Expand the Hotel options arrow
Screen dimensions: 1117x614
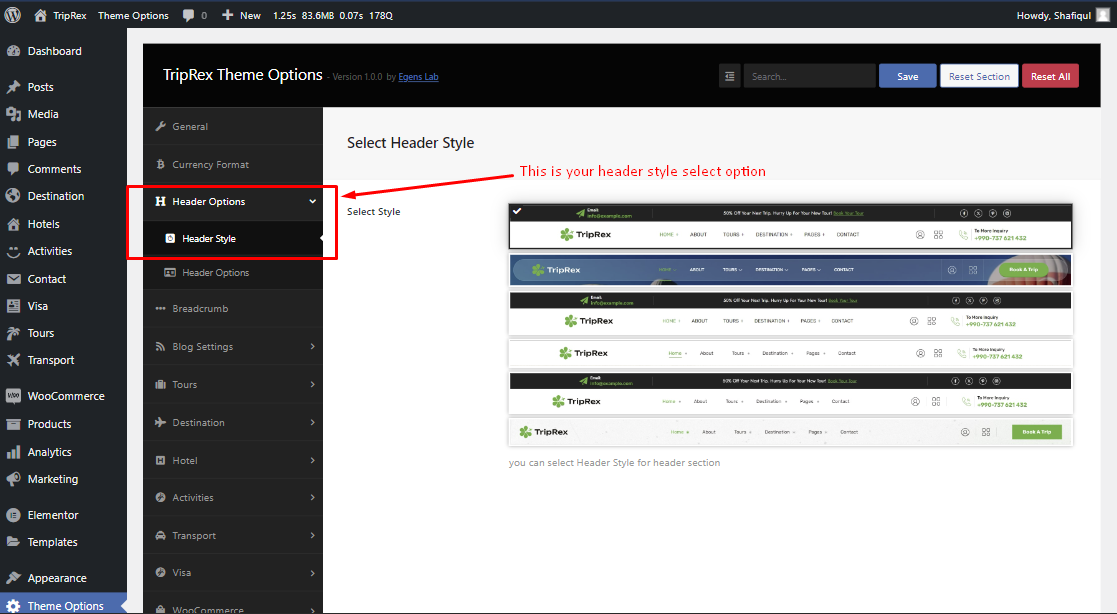point(312,460)
